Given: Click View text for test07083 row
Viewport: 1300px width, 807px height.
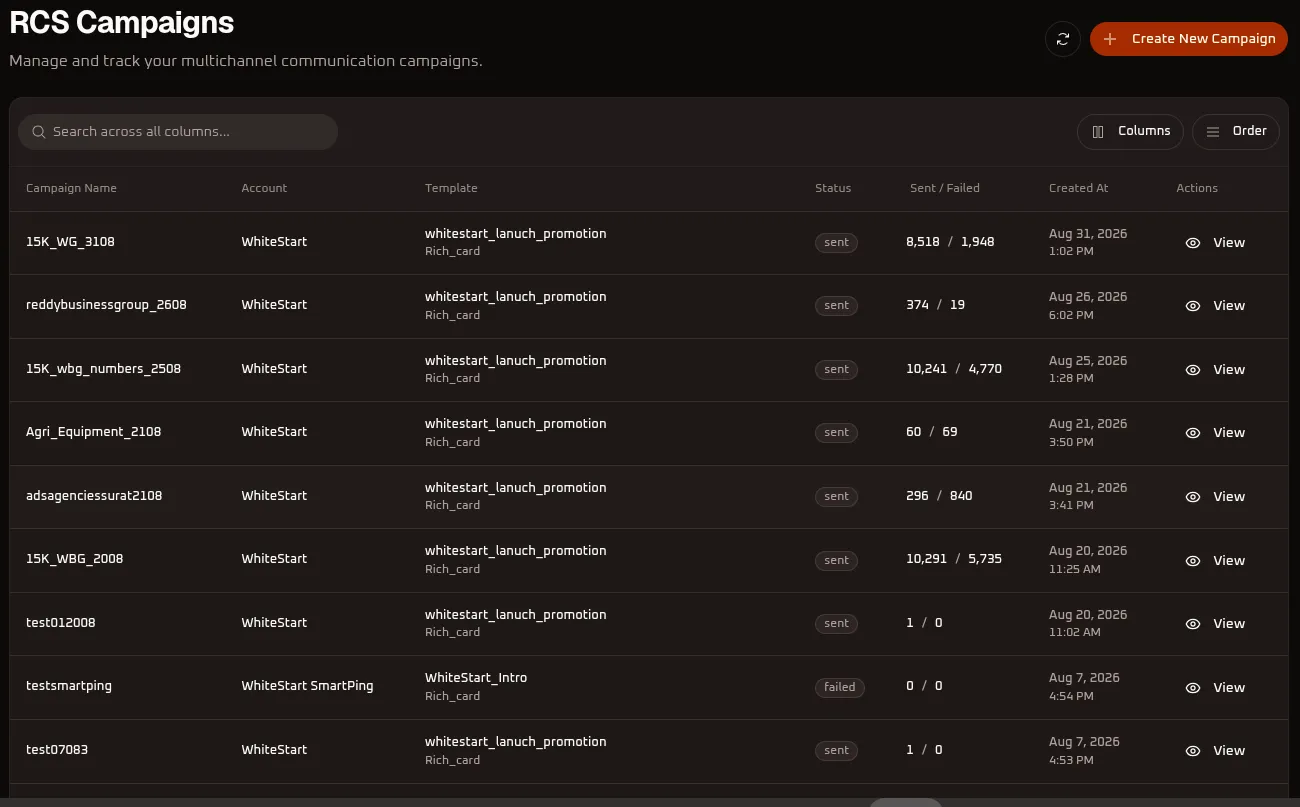Looking at the screenshot, I should pos(1229,751).
